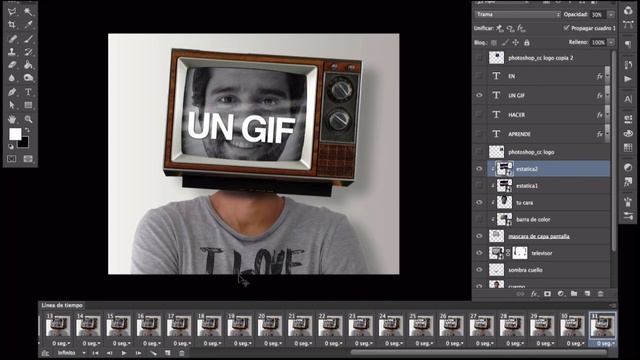Hide the televisor layer

coord(479,253)
